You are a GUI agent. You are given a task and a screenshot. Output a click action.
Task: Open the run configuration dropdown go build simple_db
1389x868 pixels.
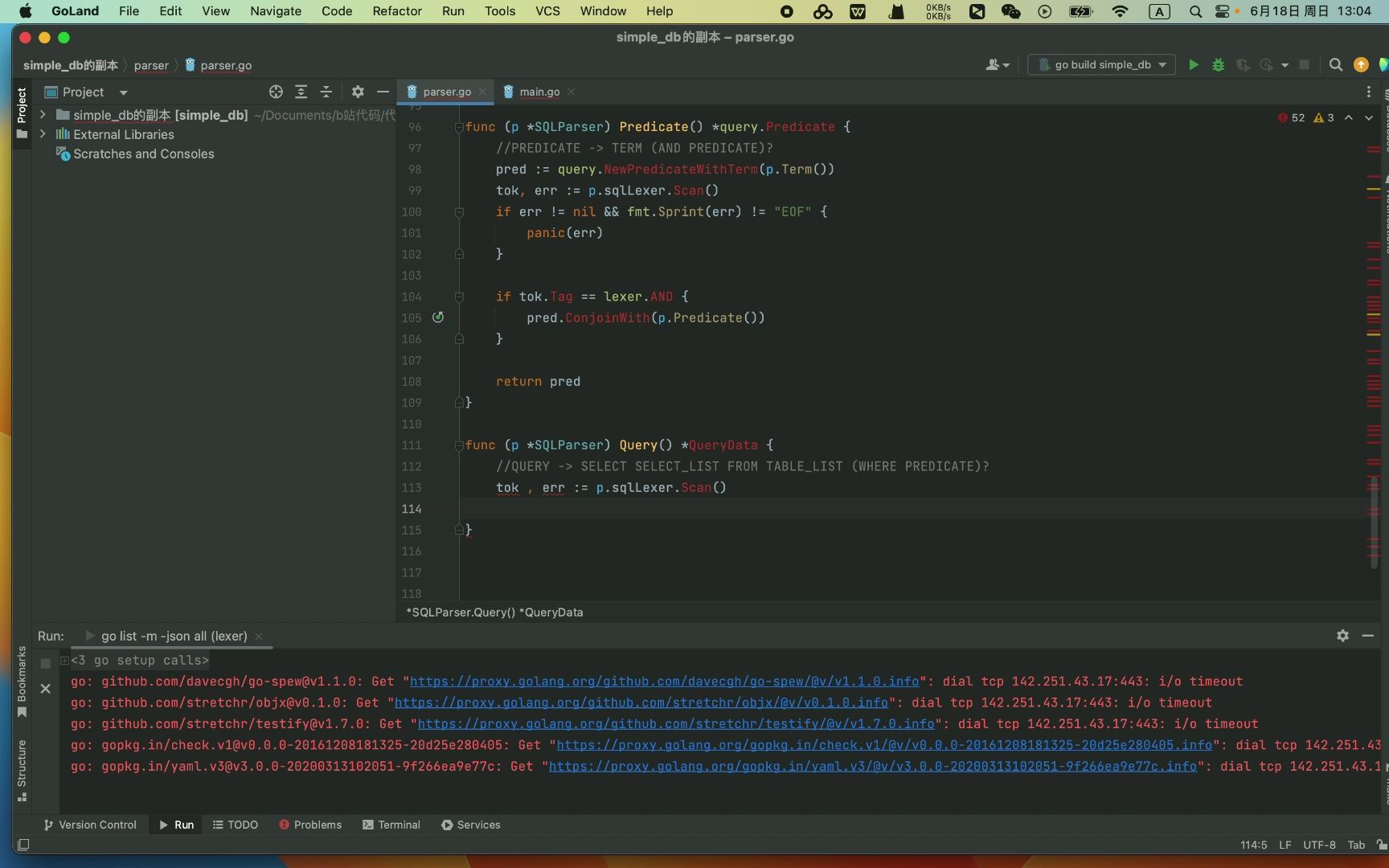pos(1101,64)
